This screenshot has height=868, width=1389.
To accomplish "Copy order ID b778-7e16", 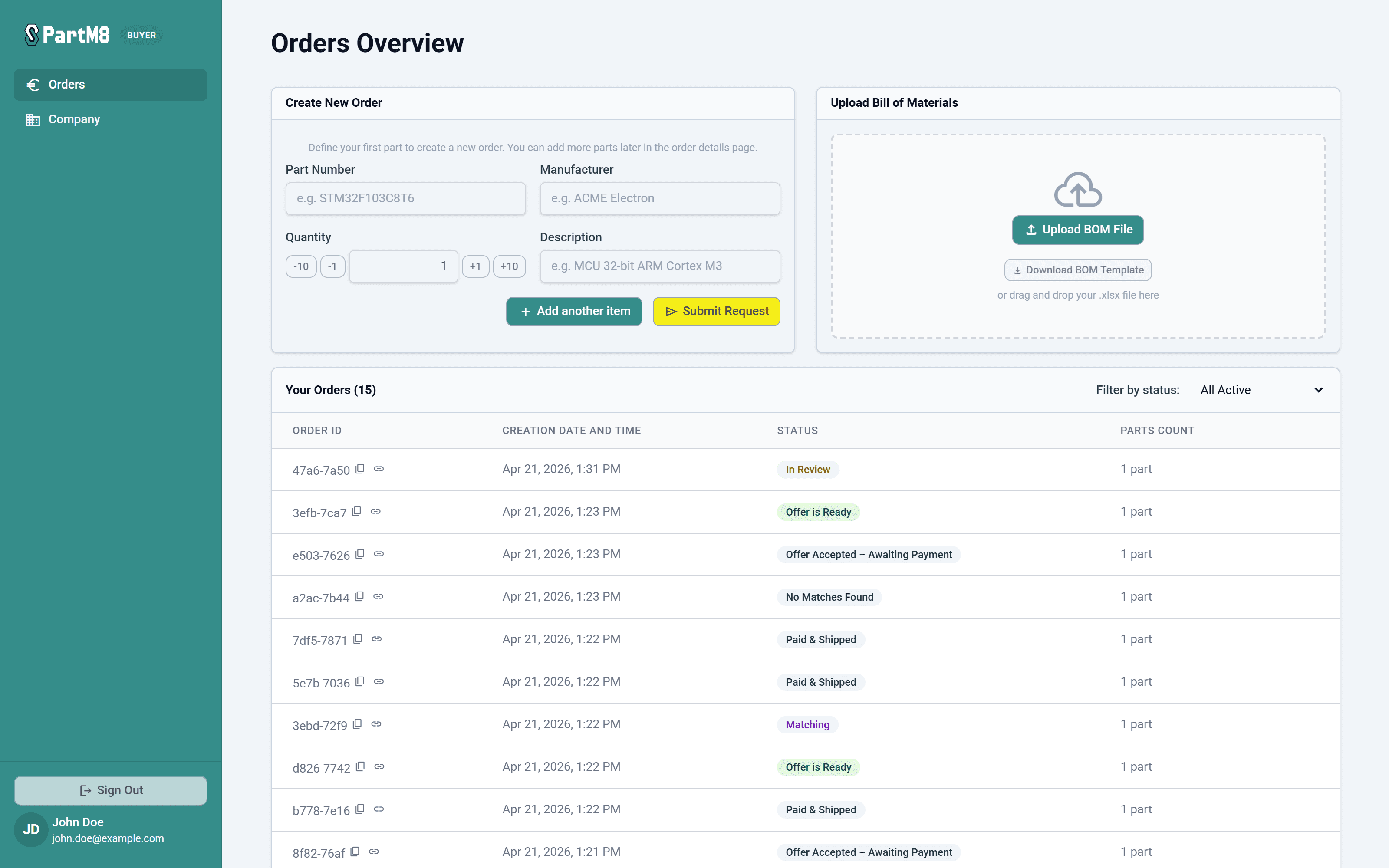I will pyautogui.click(x=360, y=809).
